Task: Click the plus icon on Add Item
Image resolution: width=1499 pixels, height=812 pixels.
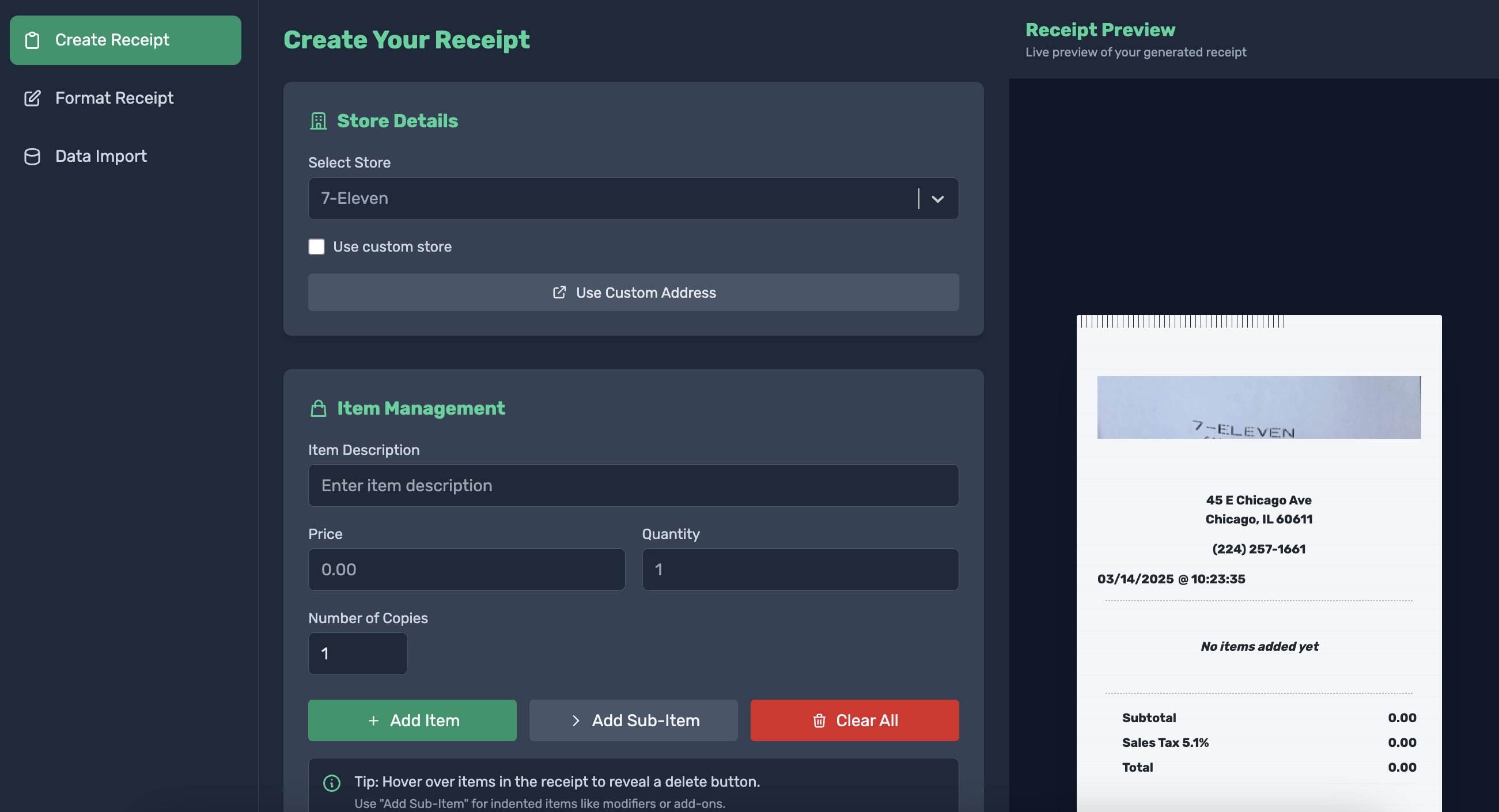Action: [x=373, y=720]
